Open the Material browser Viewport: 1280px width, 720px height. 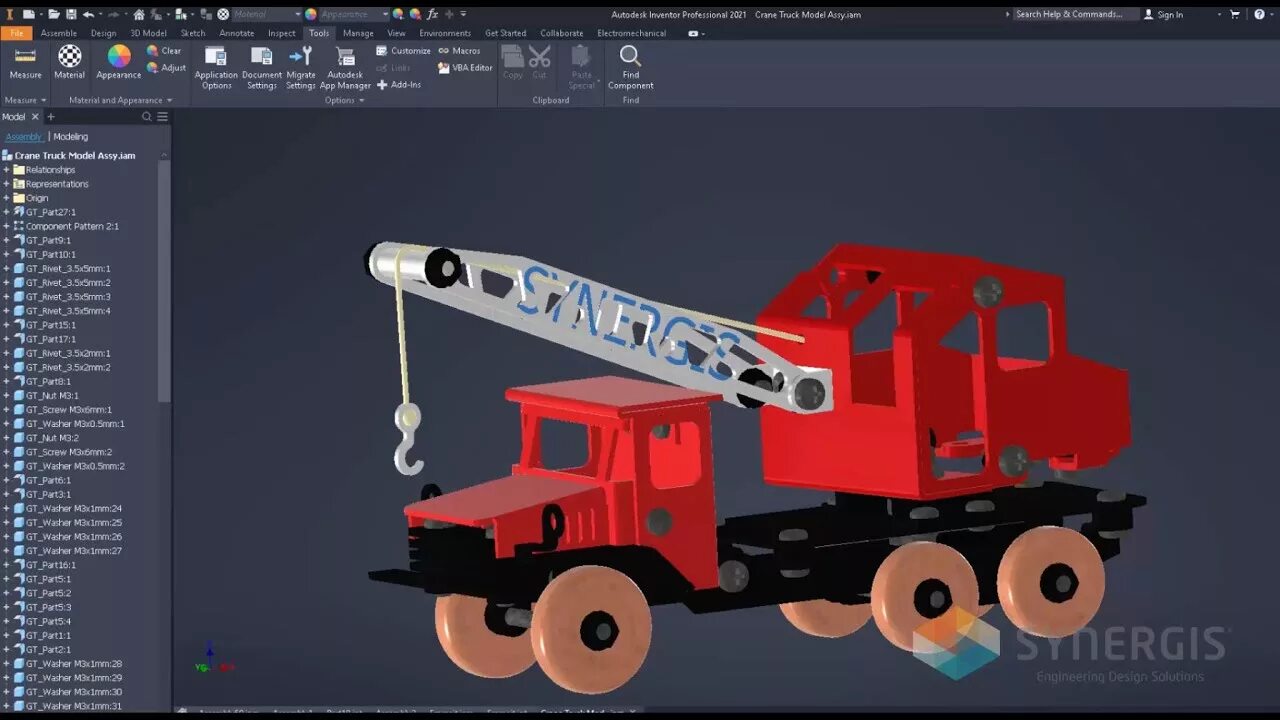(x=69, y=63)
